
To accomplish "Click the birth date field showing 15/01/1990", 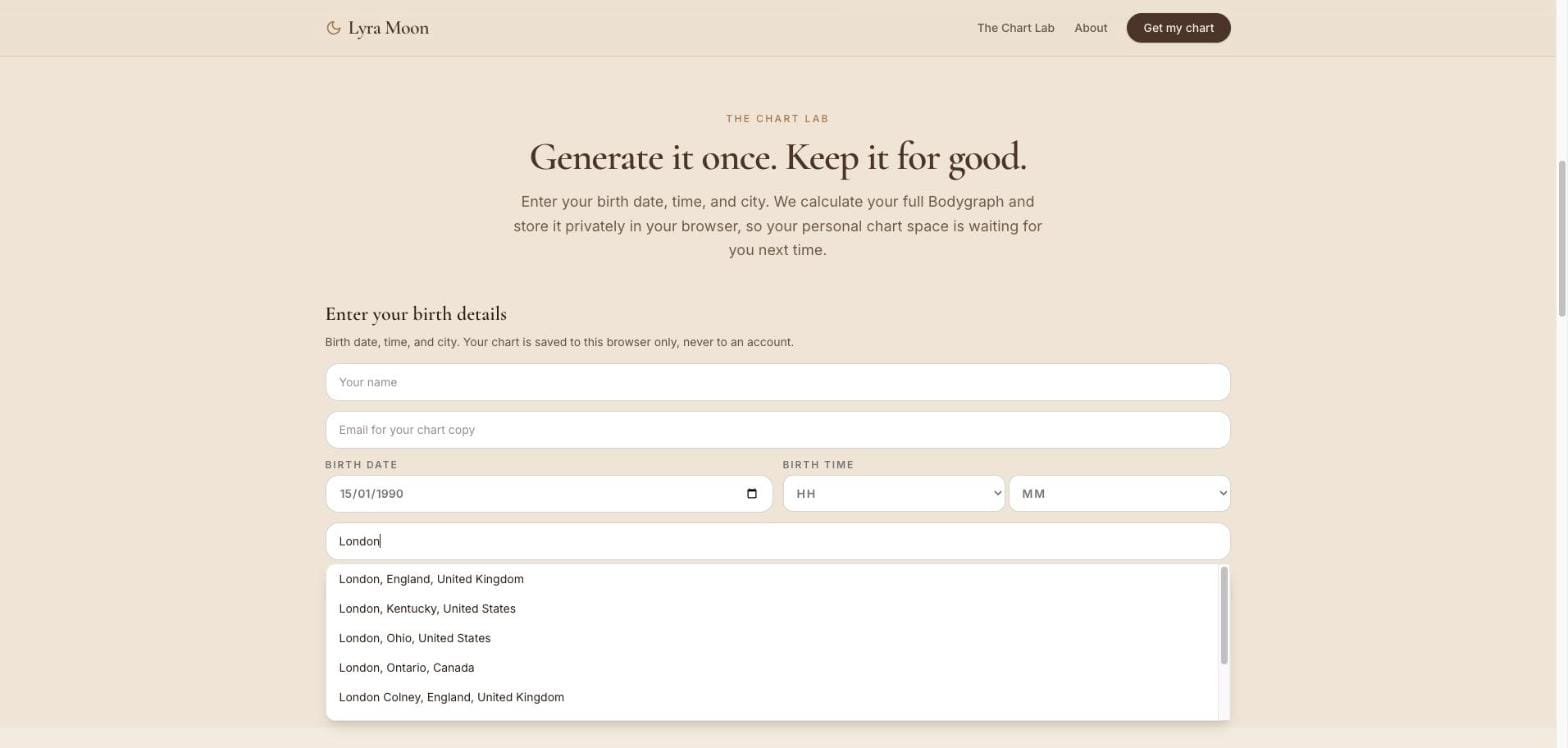I will [548, 494].
